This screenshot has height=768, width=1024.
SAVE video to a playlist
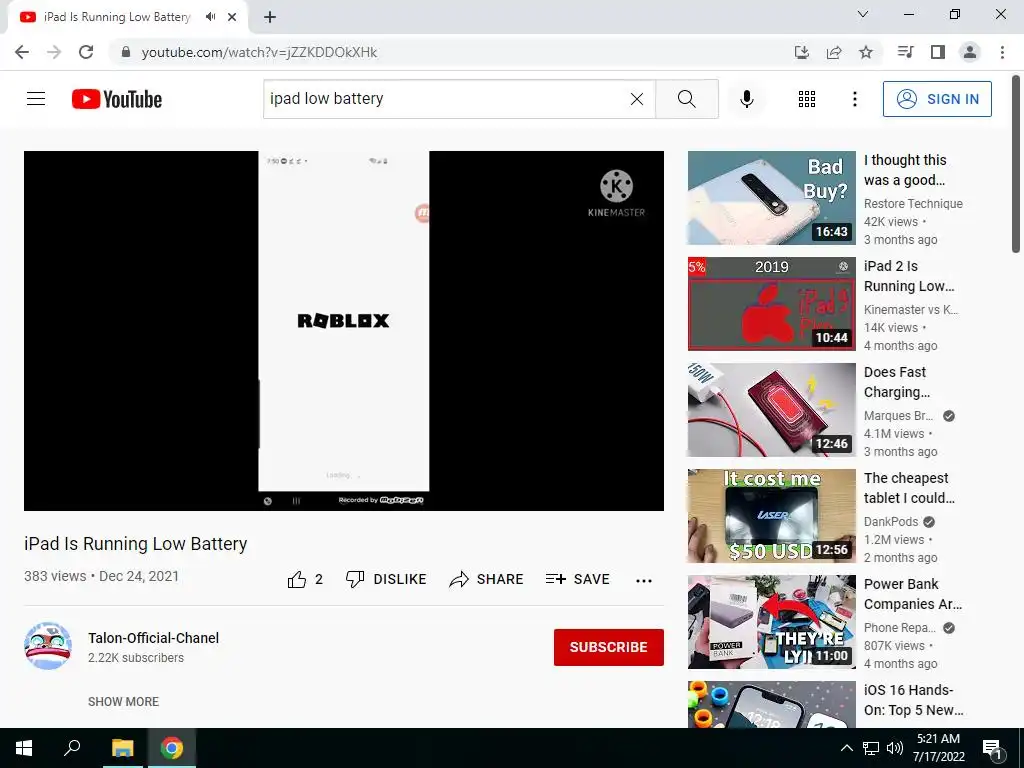[x=577, y=579]
